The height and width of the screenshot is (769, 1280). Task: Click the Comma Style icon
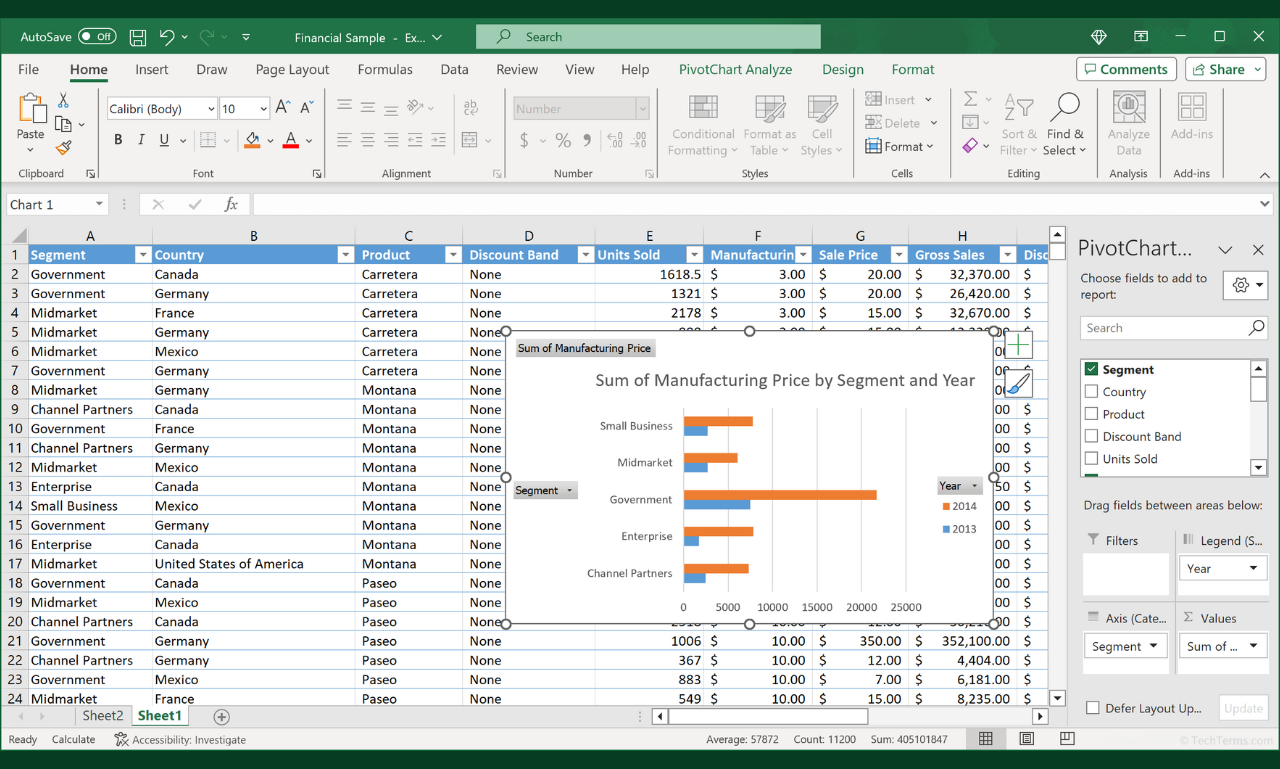coord(586,140)
